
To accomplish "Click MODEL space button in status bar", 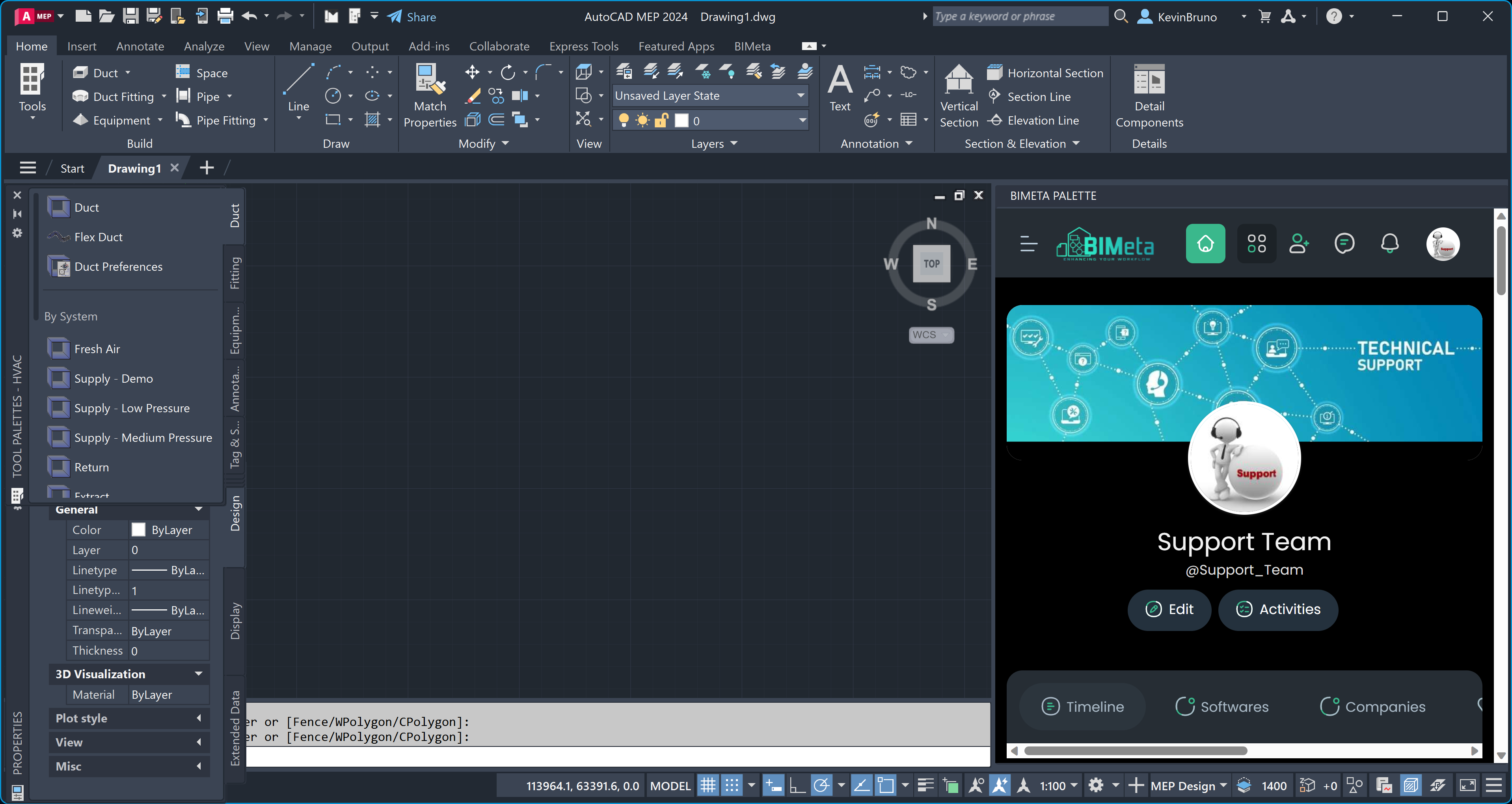I will (670, 785).
